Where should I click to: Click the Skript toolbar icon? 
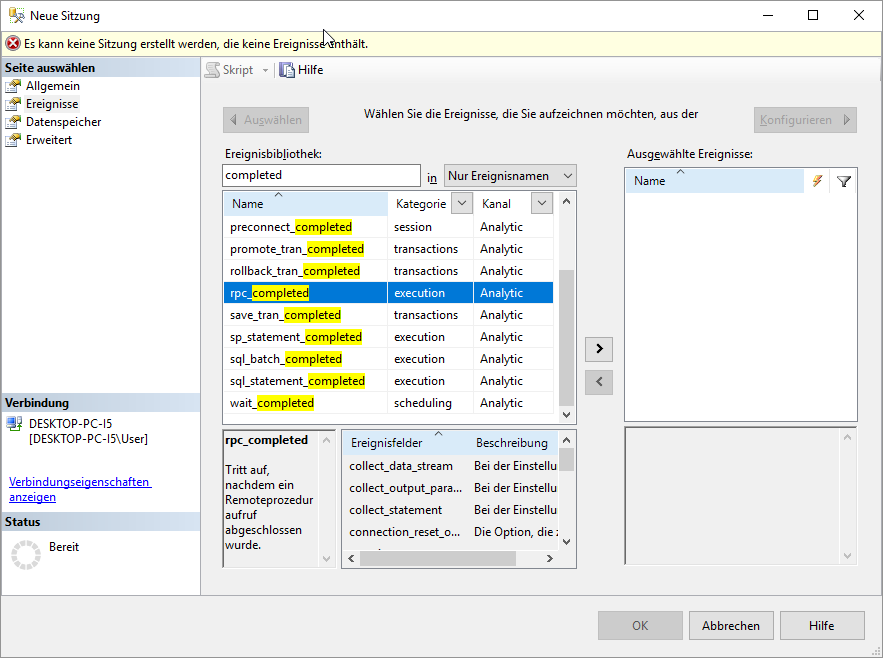click(x=213, y=70)
